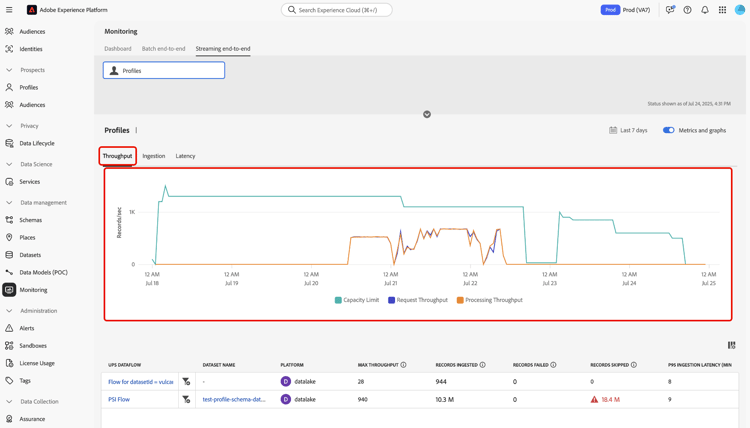Screen dimensions: 750x428
Task: Click the column settings icon above table
Action: [x=731, y=345]
